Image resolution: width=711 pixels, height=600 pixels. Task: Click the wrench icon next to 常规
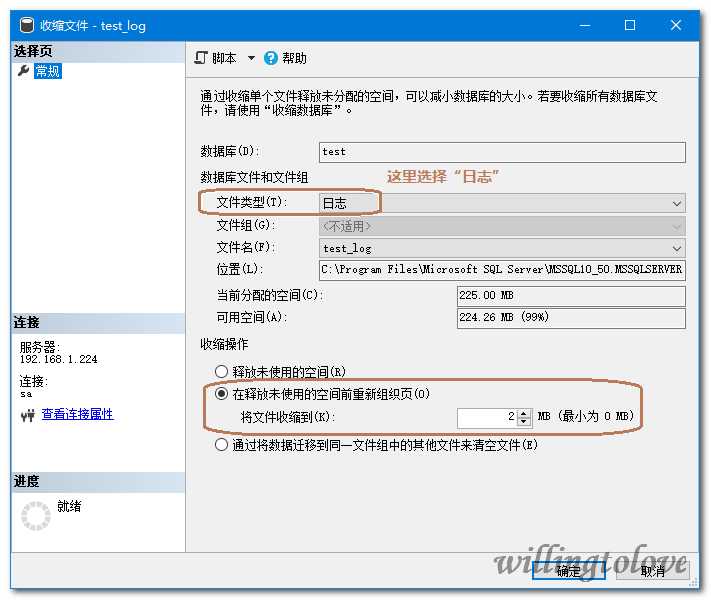[x=23, y=71]
